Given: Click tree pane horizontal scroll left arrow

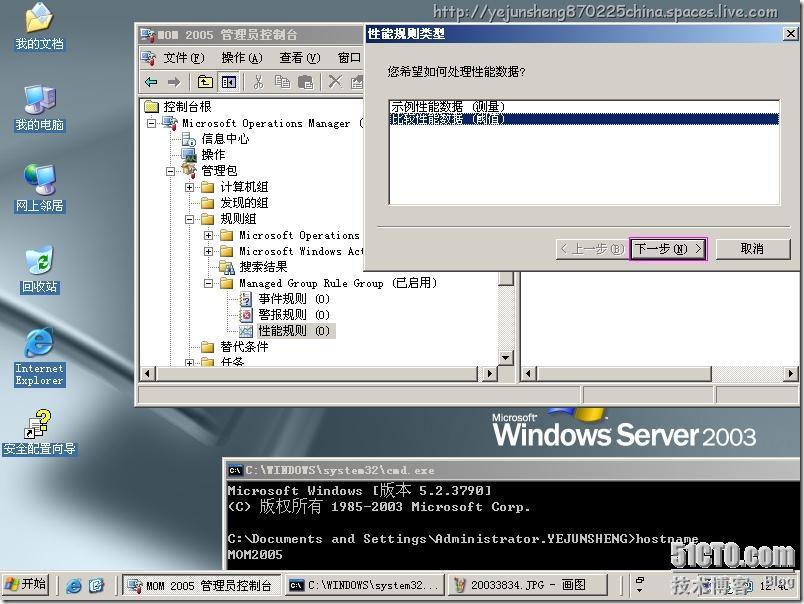Looking at the screenshot, I should (148, 374).
